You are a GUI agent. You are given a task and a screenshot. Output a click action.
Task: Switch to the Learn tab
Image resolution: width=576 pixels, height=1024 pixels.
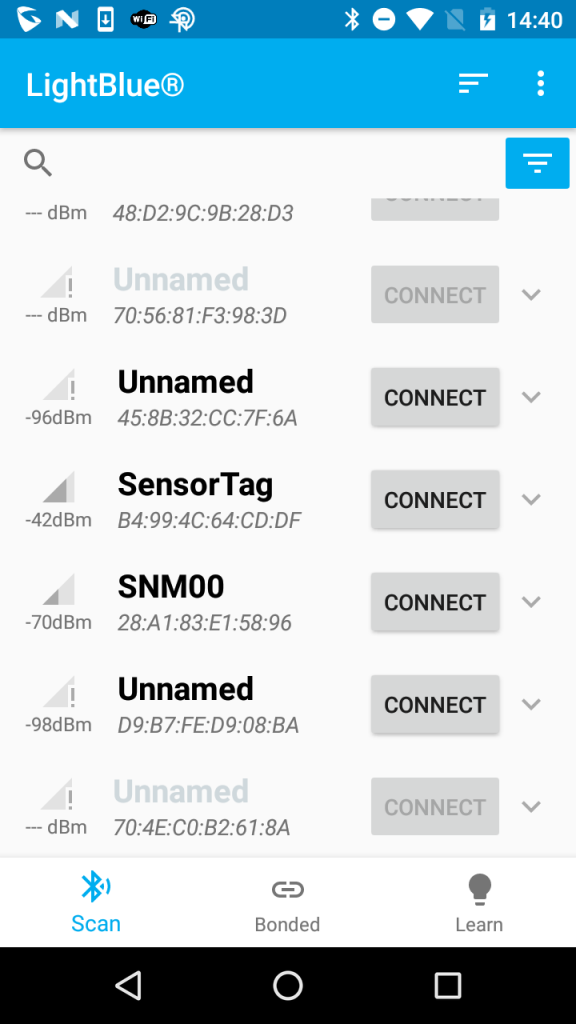[479, 903]
